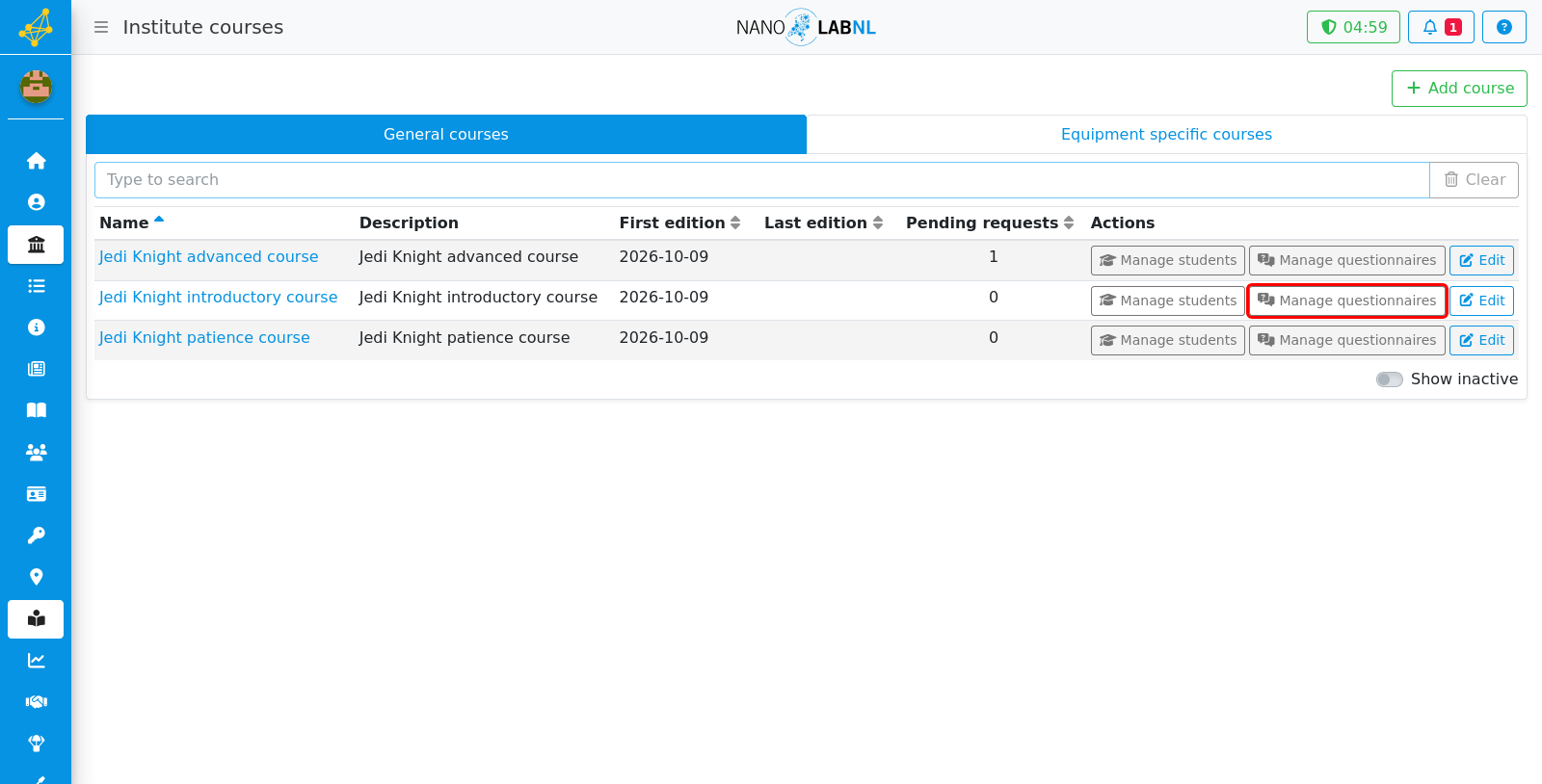Sort by Pending requests column
Image resolution: width=1542 pixels, height=784 pixels.
990,222
